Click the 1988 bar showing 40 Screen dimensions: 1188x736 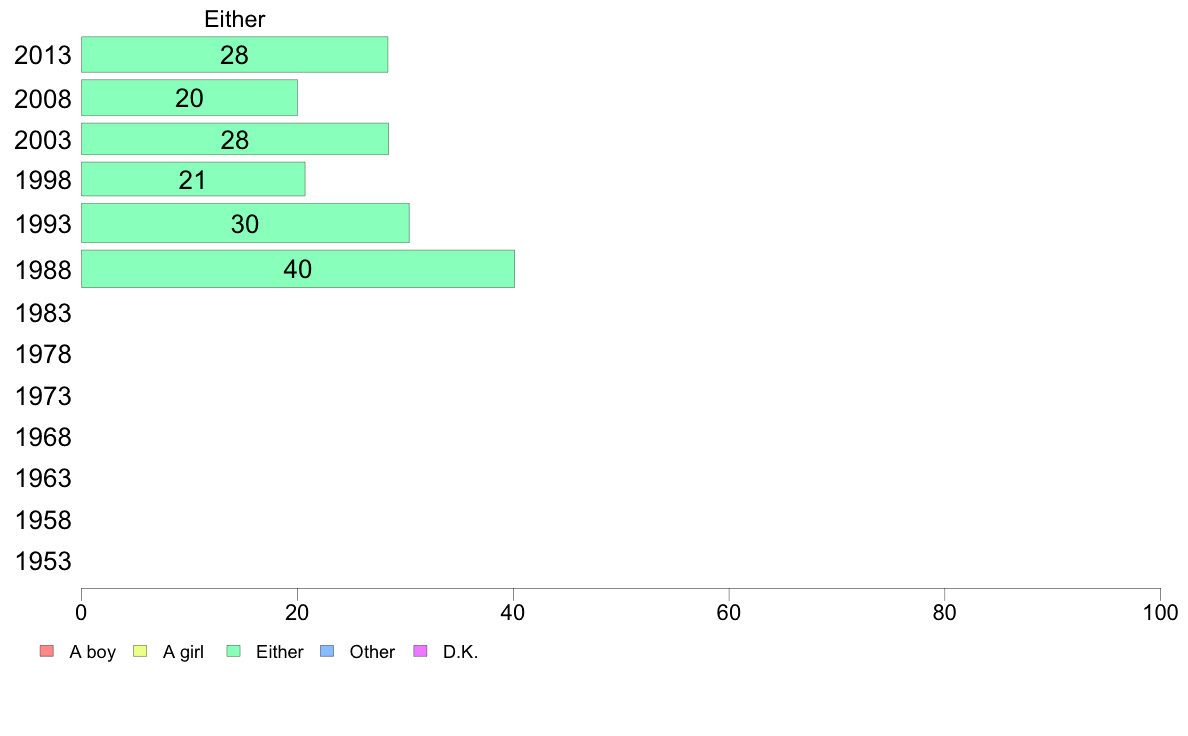[297, 269]
